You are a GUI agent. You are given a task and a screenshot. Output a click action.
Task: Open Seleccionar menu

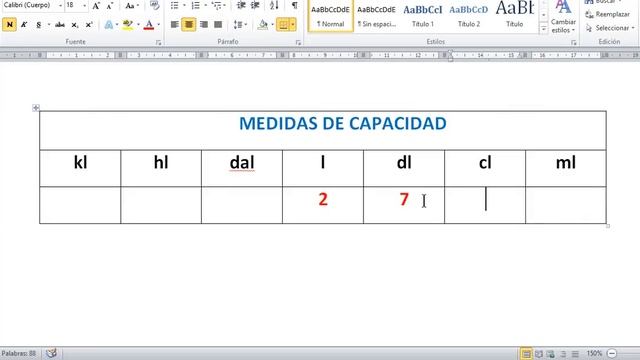(x=610, y=28)
